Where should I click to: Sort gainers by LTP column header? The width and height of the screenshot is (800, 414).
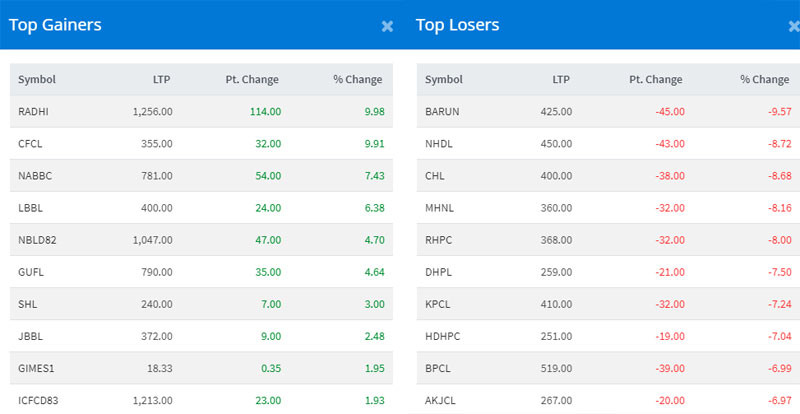(x=160, y=80)
